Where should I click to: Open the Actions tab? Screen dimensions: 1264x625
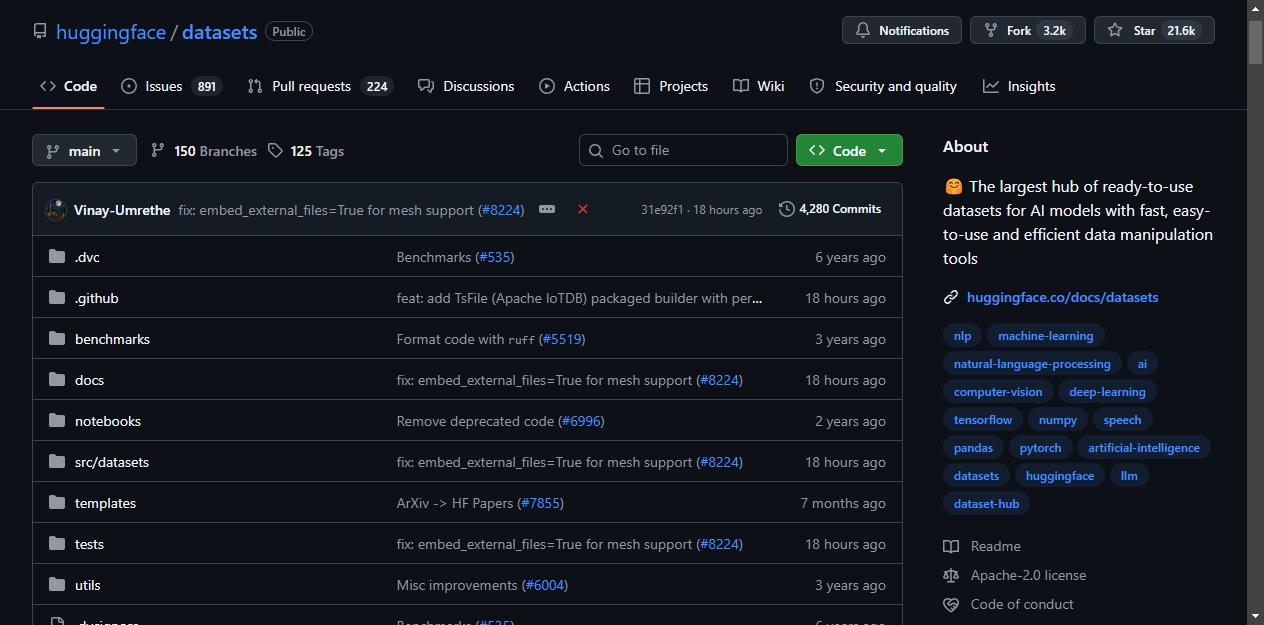574,86
